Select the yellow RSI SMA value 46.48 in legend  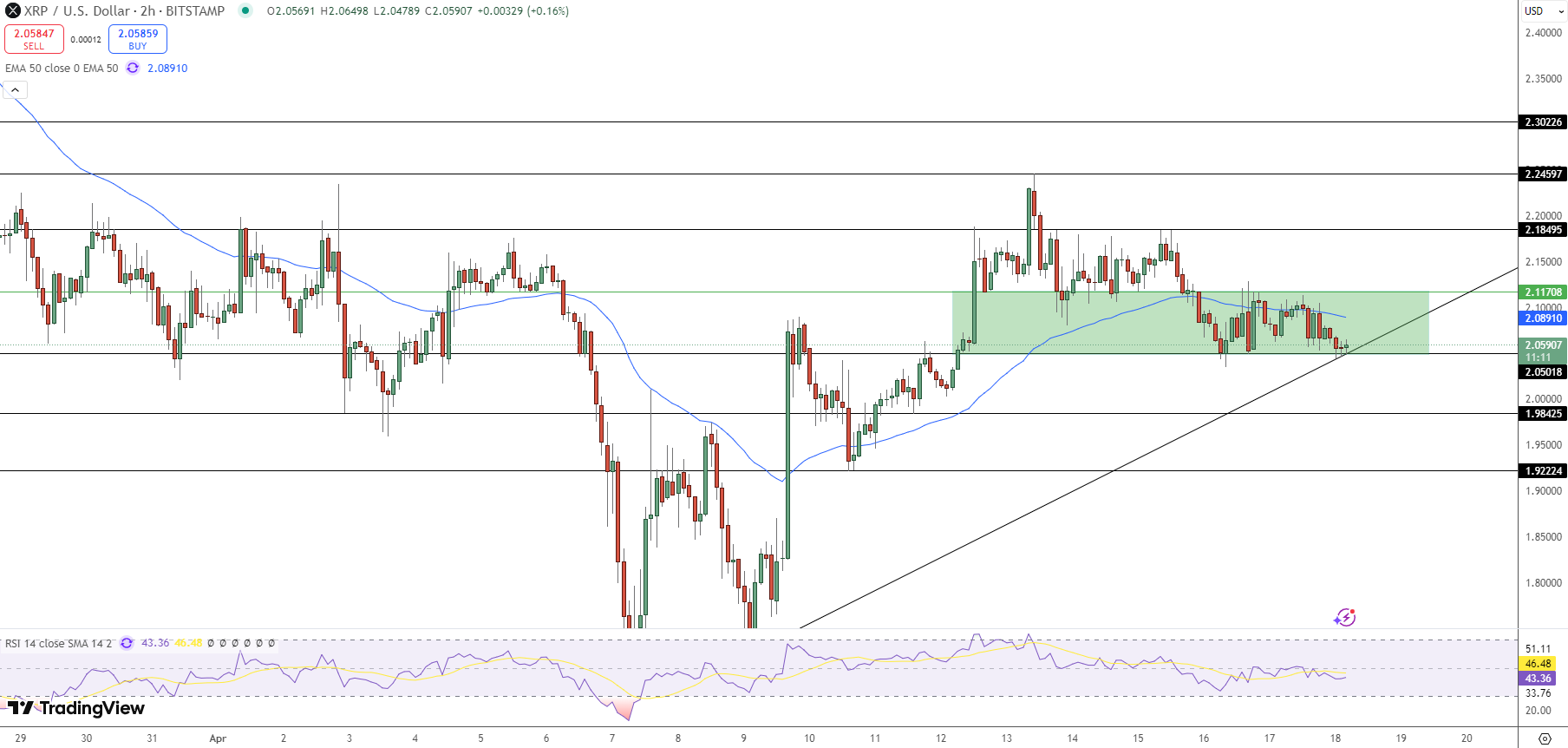188,644
